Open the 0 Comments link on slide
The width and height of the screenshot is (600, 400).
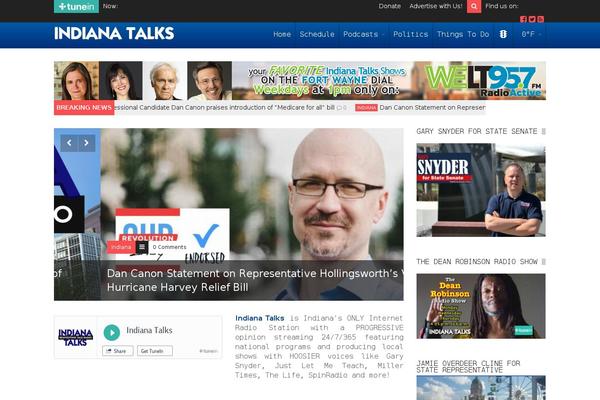click(170, 247)
